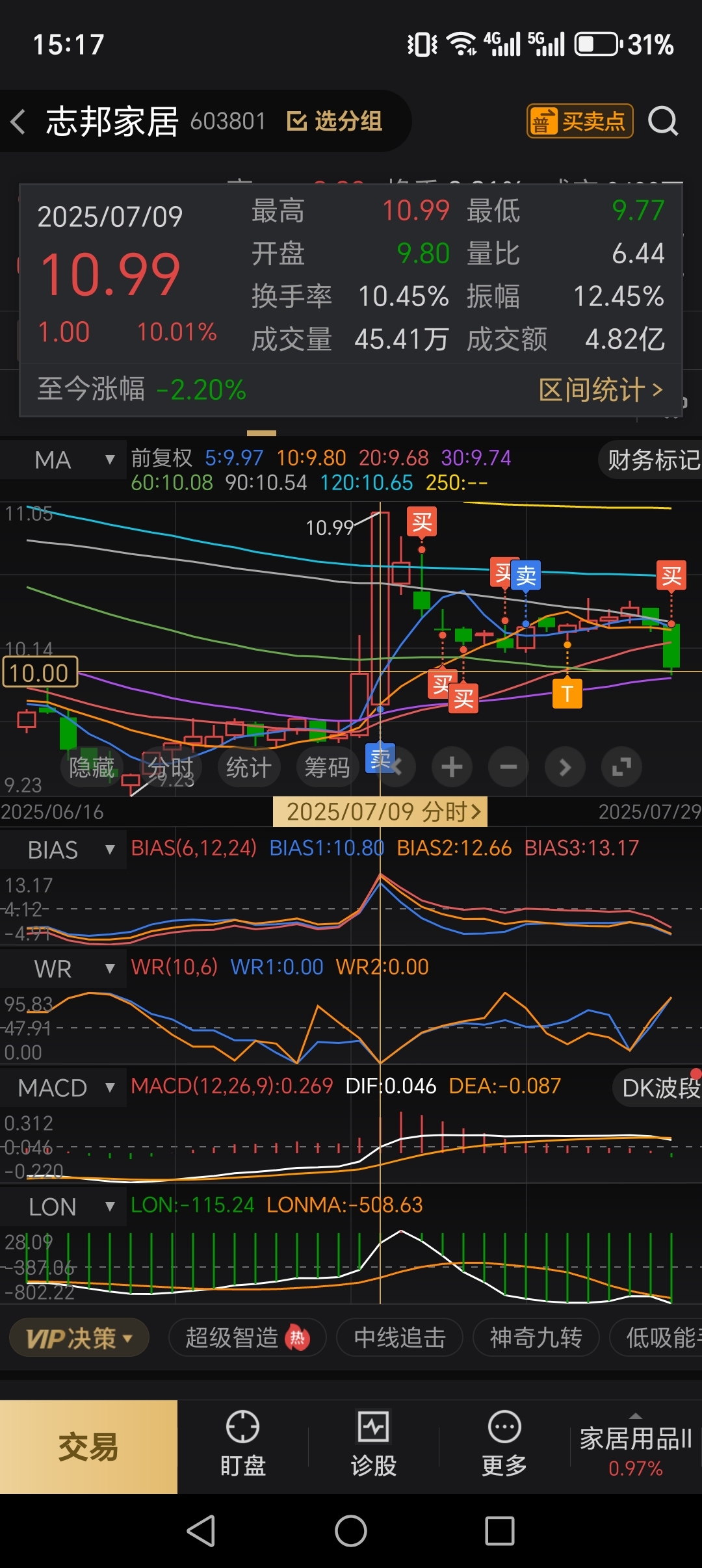Tap the MACD(12,26,9):0.269 readout
Image resolution: width=702 pixels, height=1568 pixels.
point(231,1086)
